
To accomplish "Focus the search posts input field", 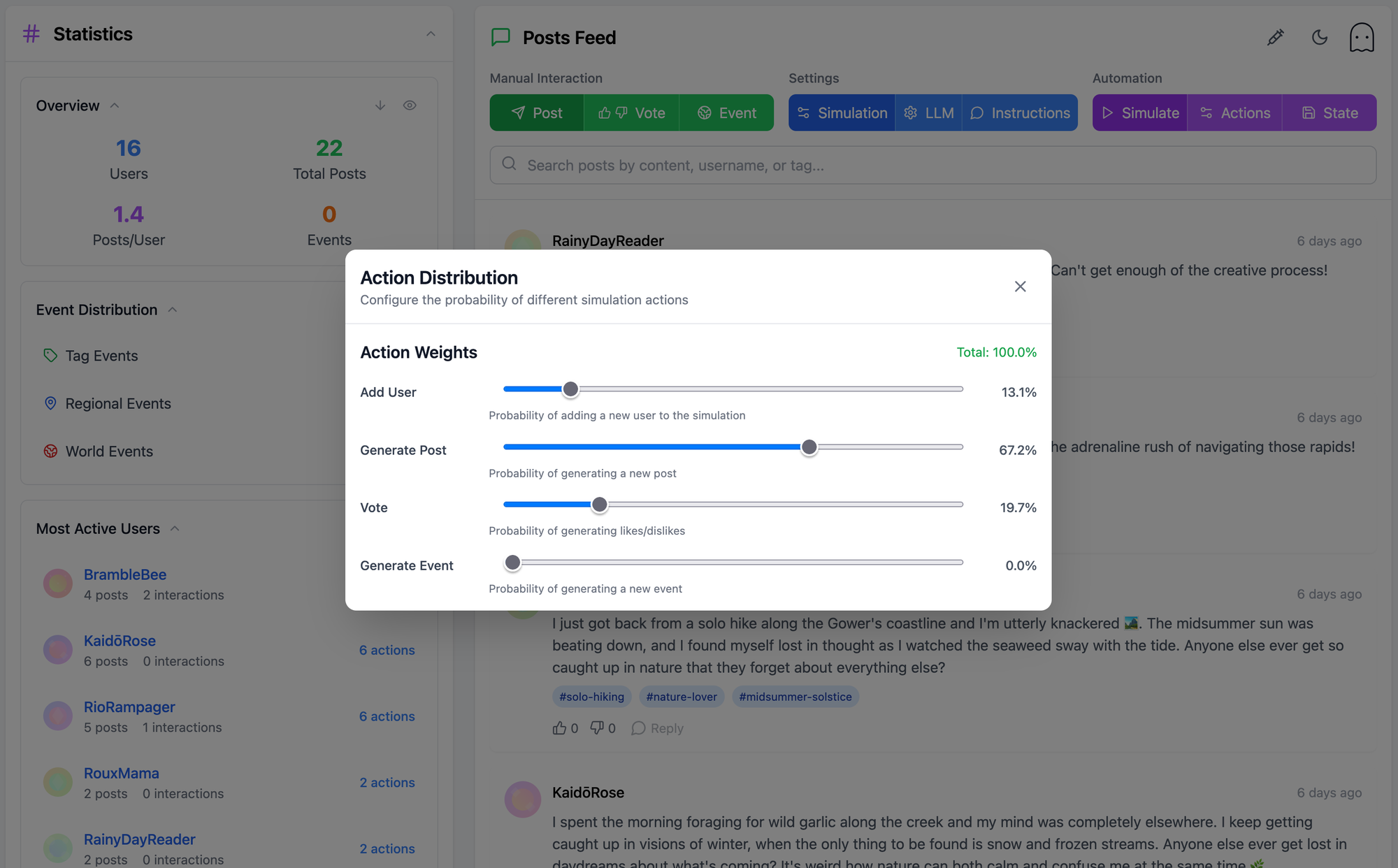I will pos(932,165).
